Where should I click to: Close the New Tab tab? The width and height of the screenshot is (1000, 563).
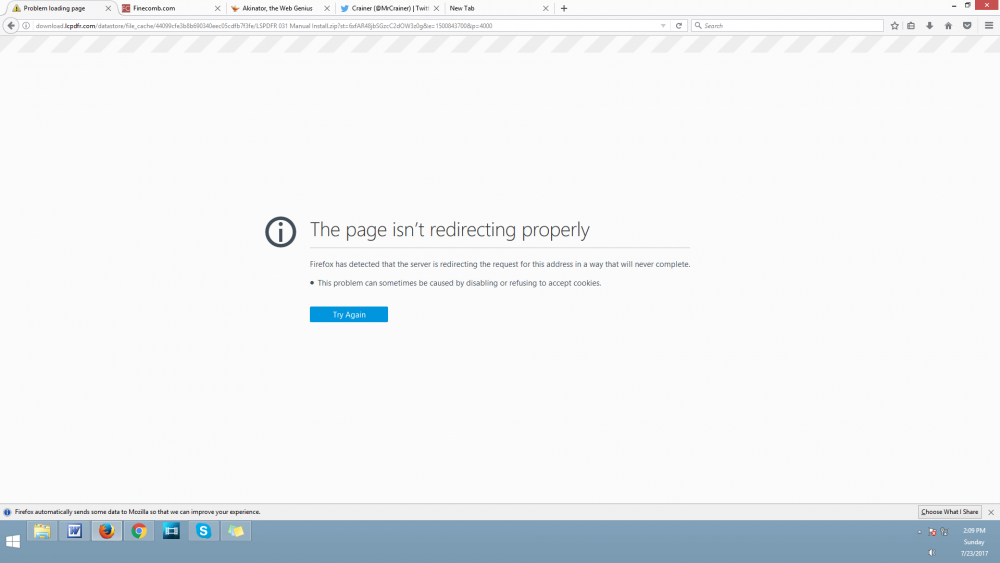pyautogui.click(x=546, y=8)
